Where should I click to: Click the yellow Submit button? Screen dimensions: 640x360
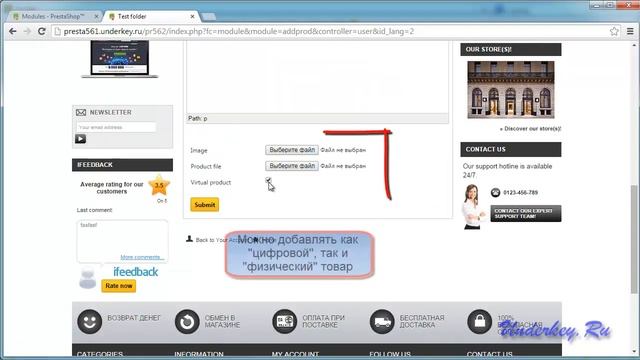tap(204, 204)
